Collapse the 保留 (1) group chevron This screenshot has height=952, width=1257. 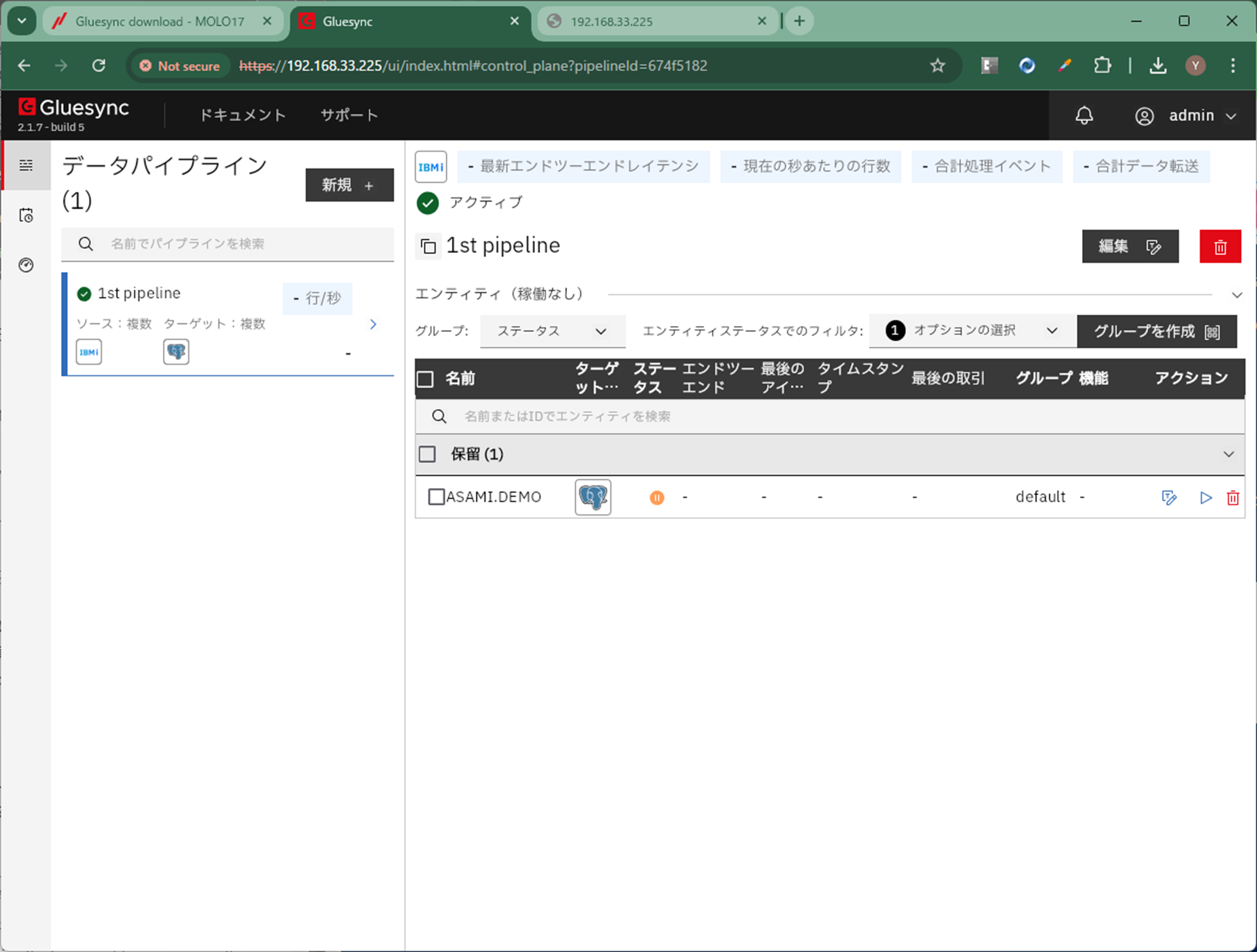1228,454
